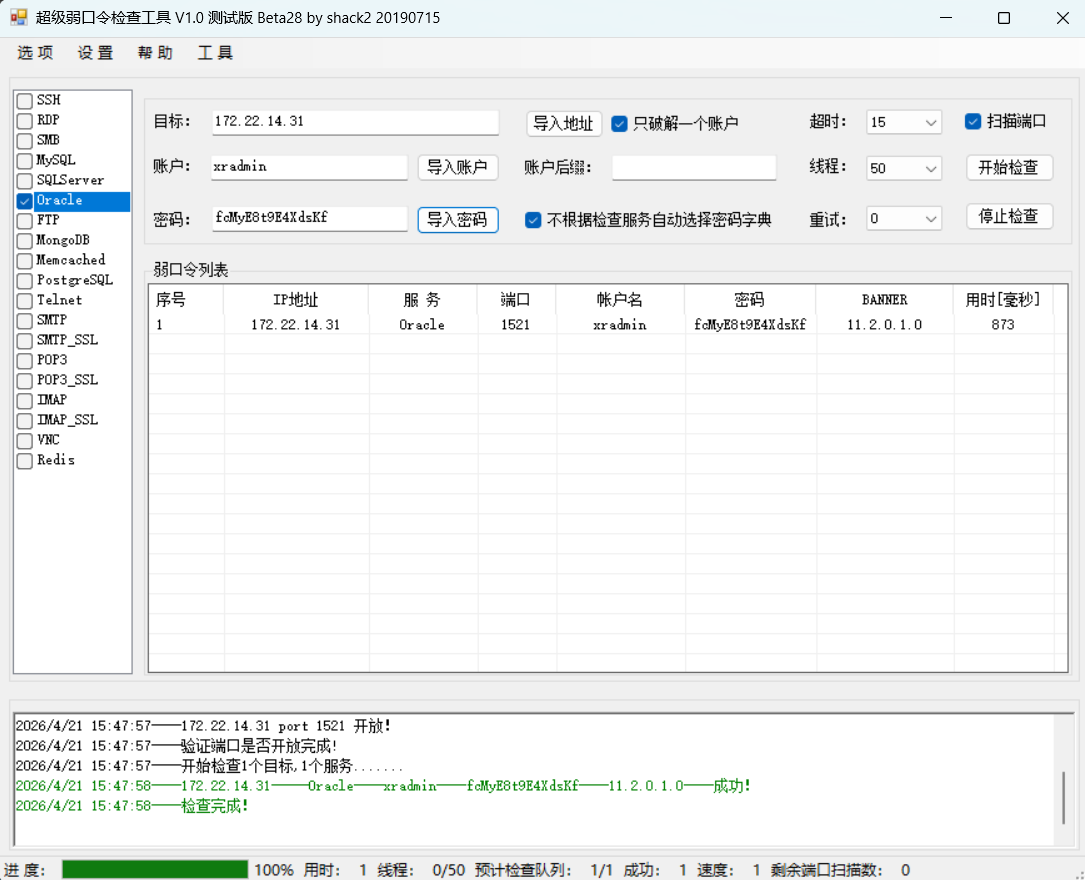Open the 选项 menu
The width and height of the screenshot is (1085, 880).
tap(35, 53)
